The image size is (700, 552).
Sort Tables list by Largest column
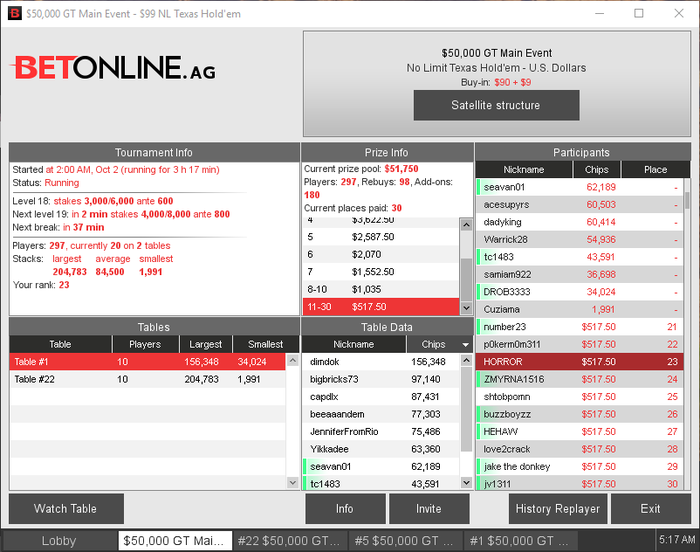point(206,344)
